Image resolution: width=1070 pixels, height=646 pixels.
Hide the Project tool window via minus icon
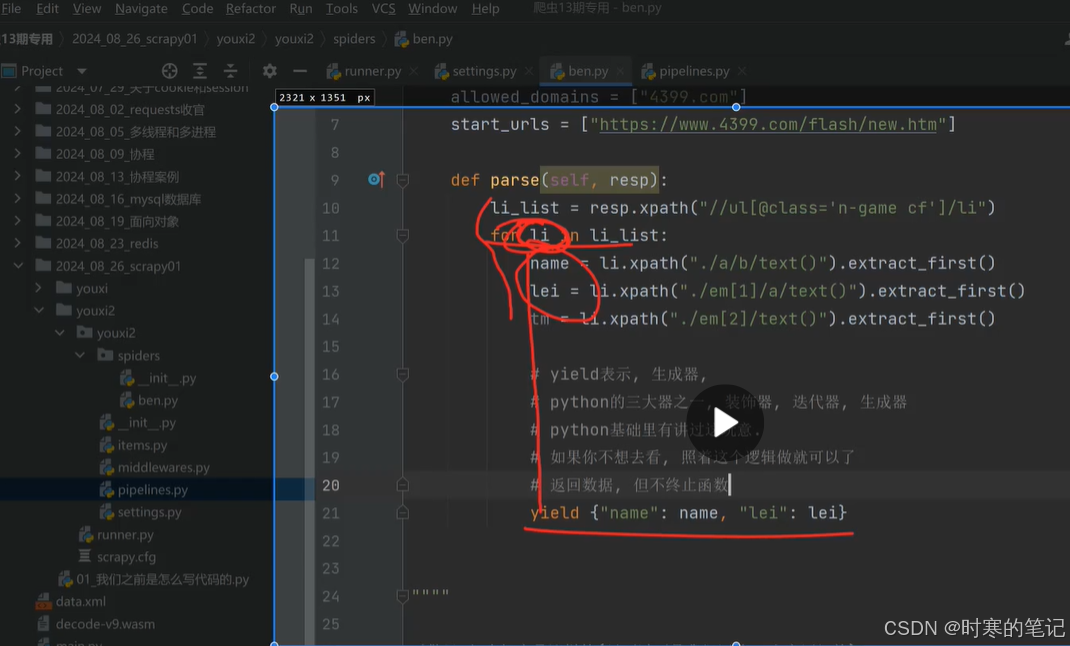pyautogui.click(x=299, y=70)
